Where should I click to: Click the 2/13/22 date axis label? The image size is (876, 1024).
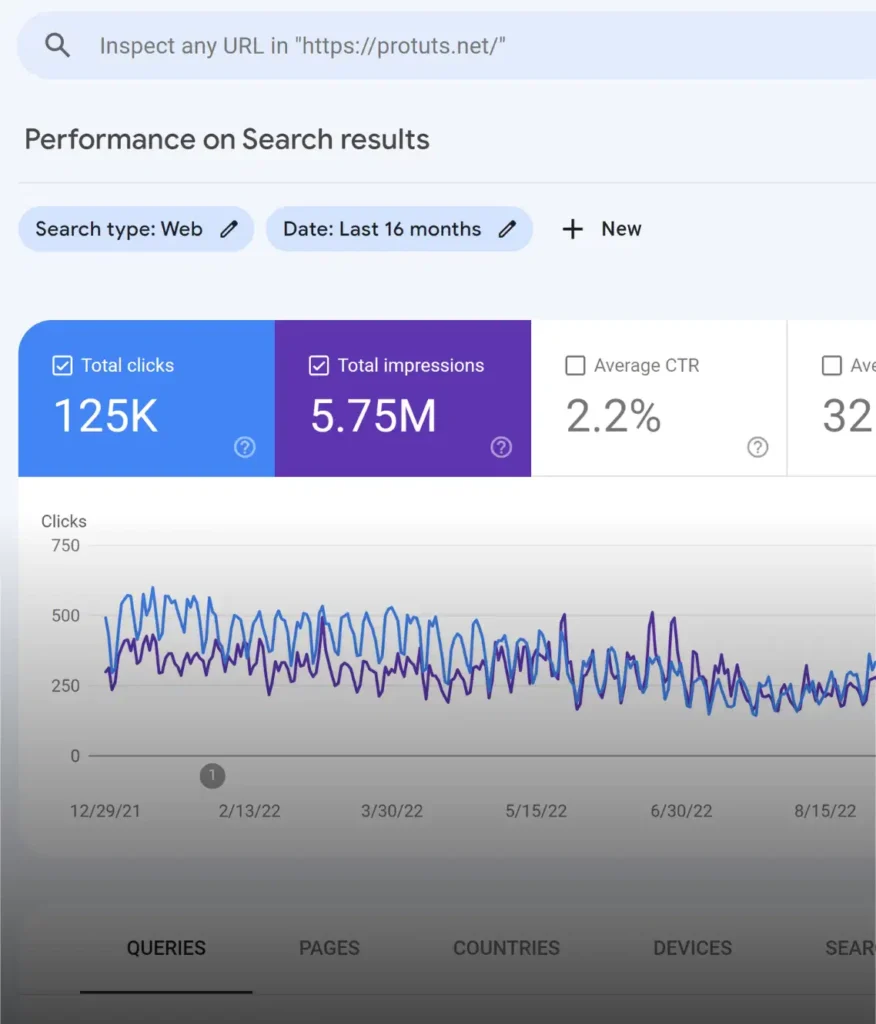[250, 811]
